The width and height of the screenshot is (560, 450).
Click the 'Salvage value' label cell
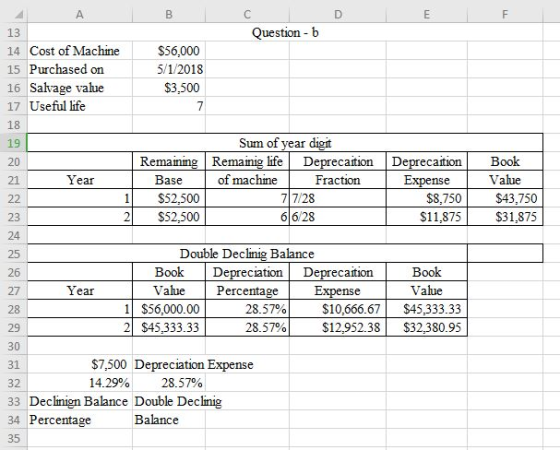pos(80,88)
